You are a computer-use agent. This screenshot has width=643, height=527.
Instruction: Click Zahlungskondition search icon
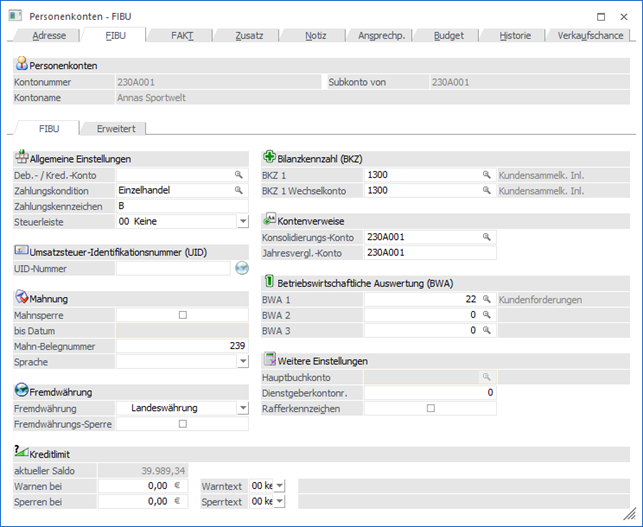pos(239,190)
